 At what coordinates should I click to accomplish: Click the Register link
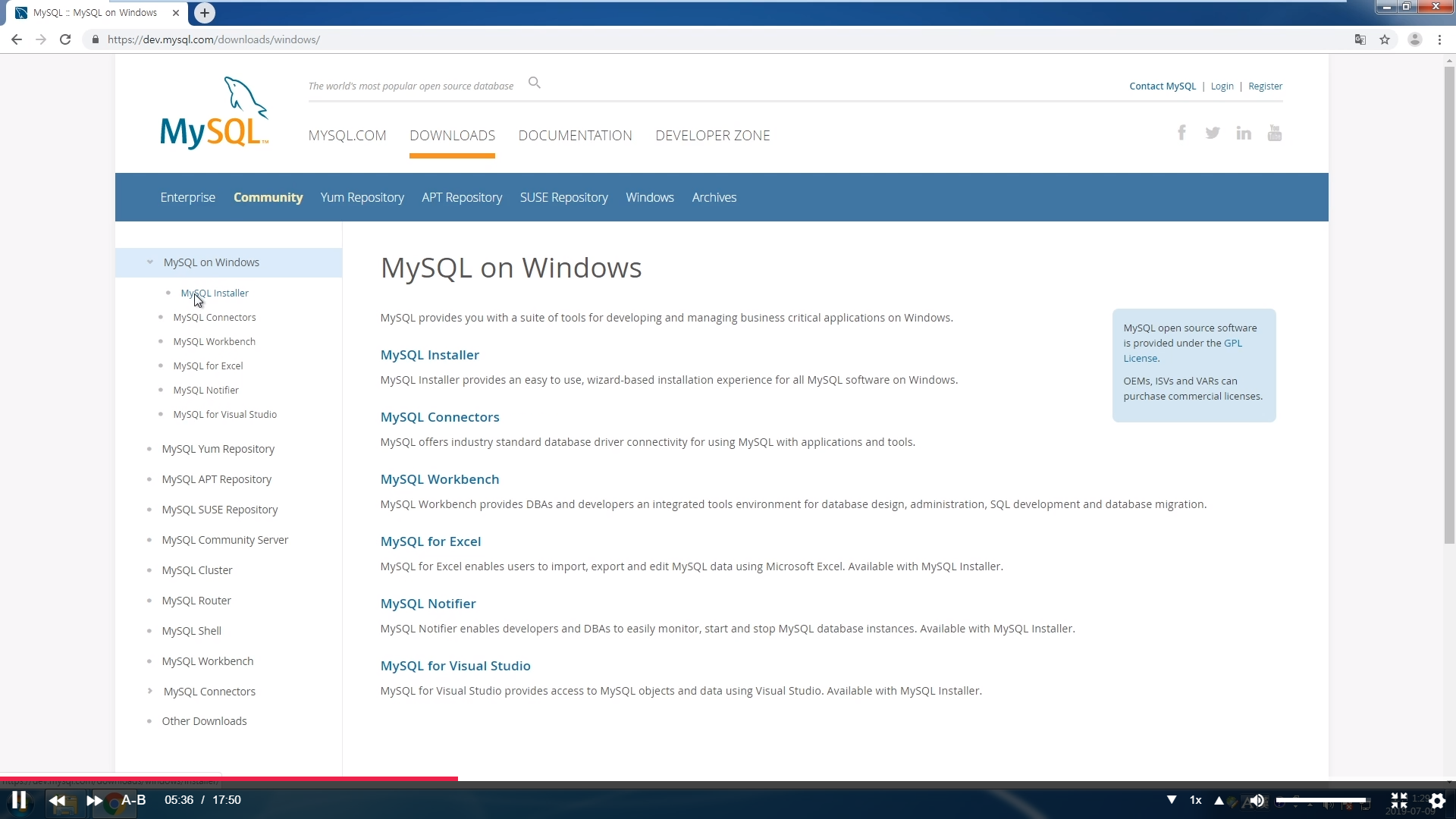[1265, 86]
